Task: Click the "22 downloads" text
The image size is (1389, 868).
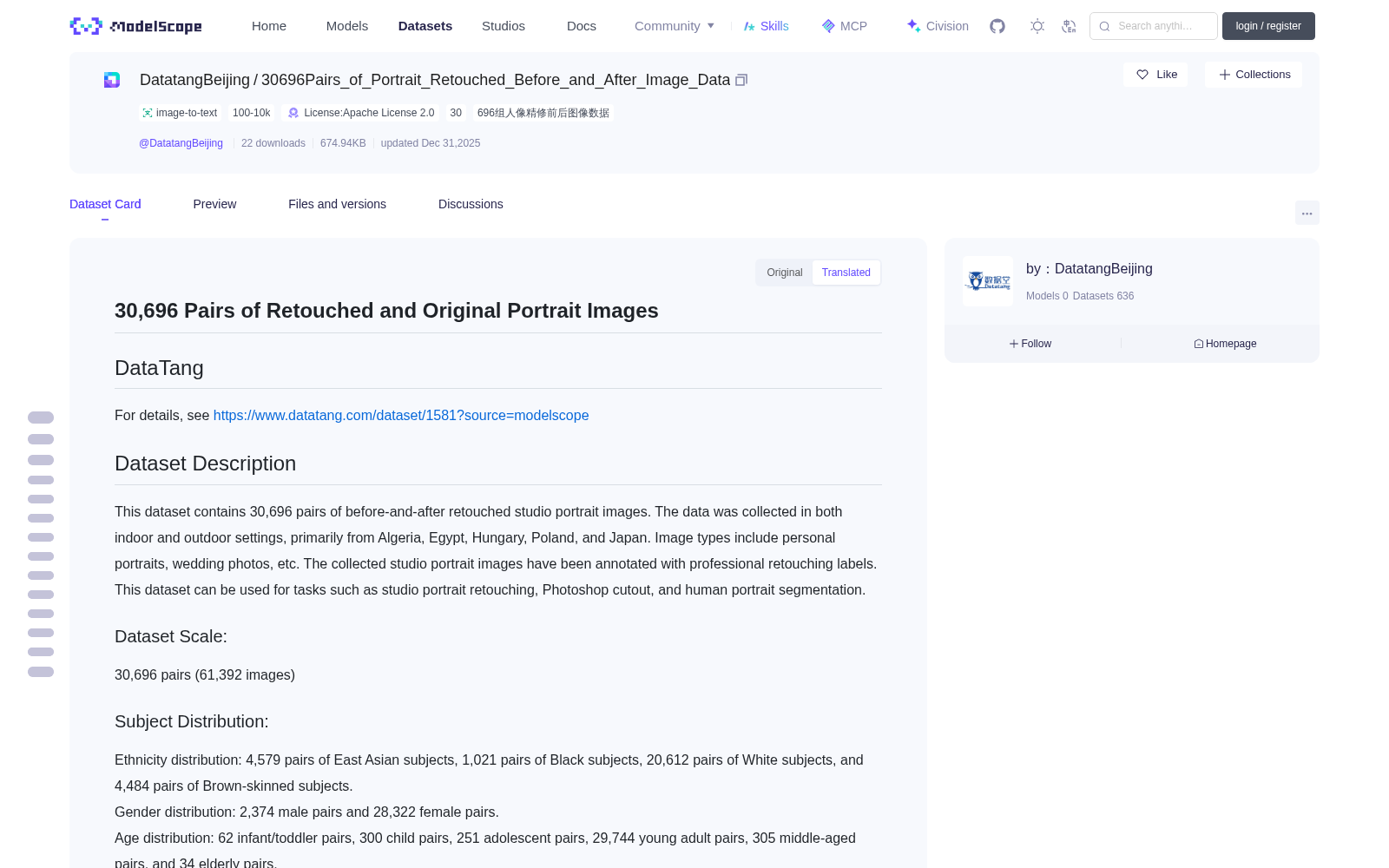Action: [x=273, y=143]
